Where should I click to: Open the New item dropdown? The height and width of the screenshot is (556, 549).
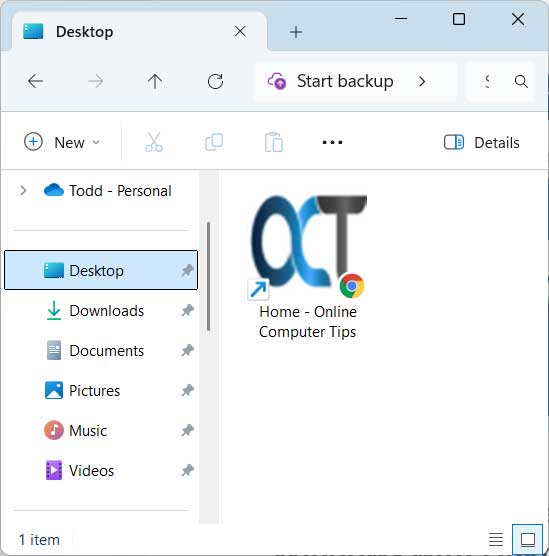62,142
